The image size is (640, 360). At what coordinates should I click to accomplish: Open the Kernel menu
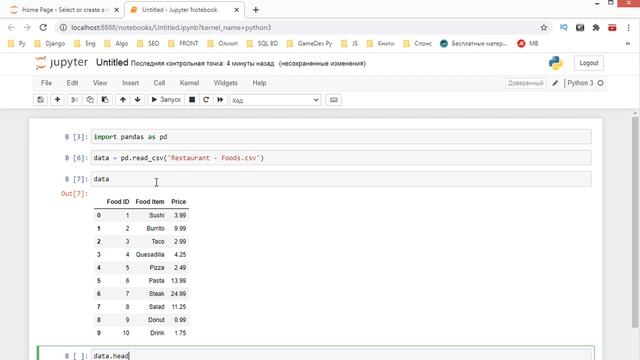click(x=189, y=83)
